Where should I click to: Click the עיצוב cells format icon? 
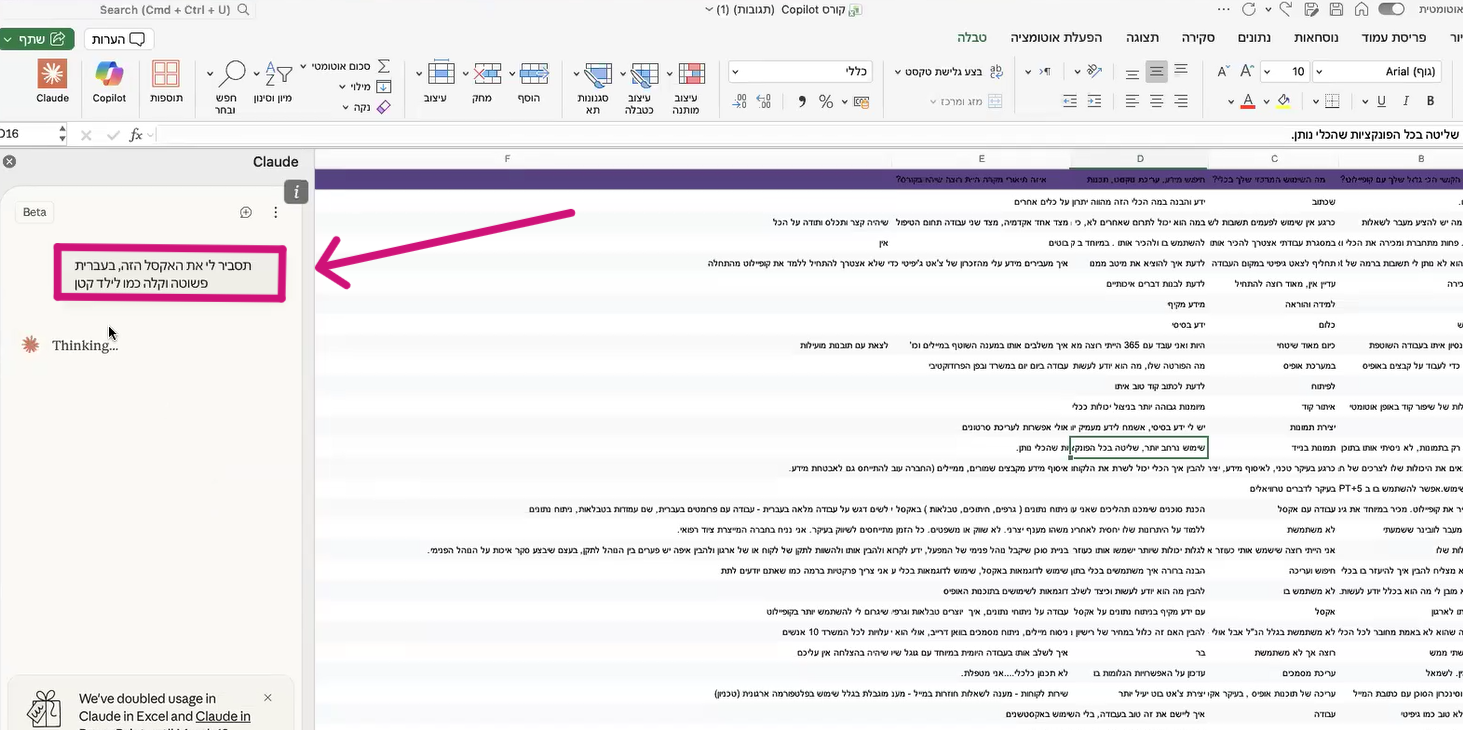(x=441, y=73)
